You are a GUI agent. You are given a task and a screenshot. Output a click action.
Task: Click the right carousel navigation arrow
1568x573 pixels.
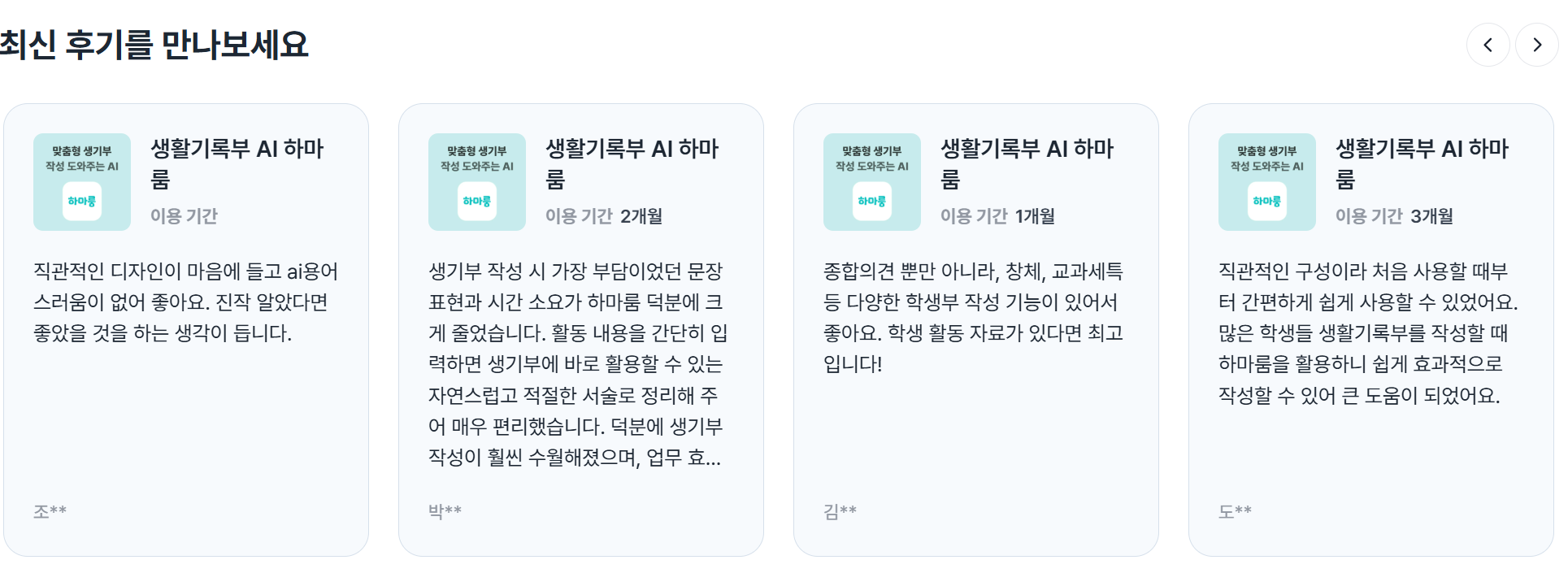point(1537,45)
